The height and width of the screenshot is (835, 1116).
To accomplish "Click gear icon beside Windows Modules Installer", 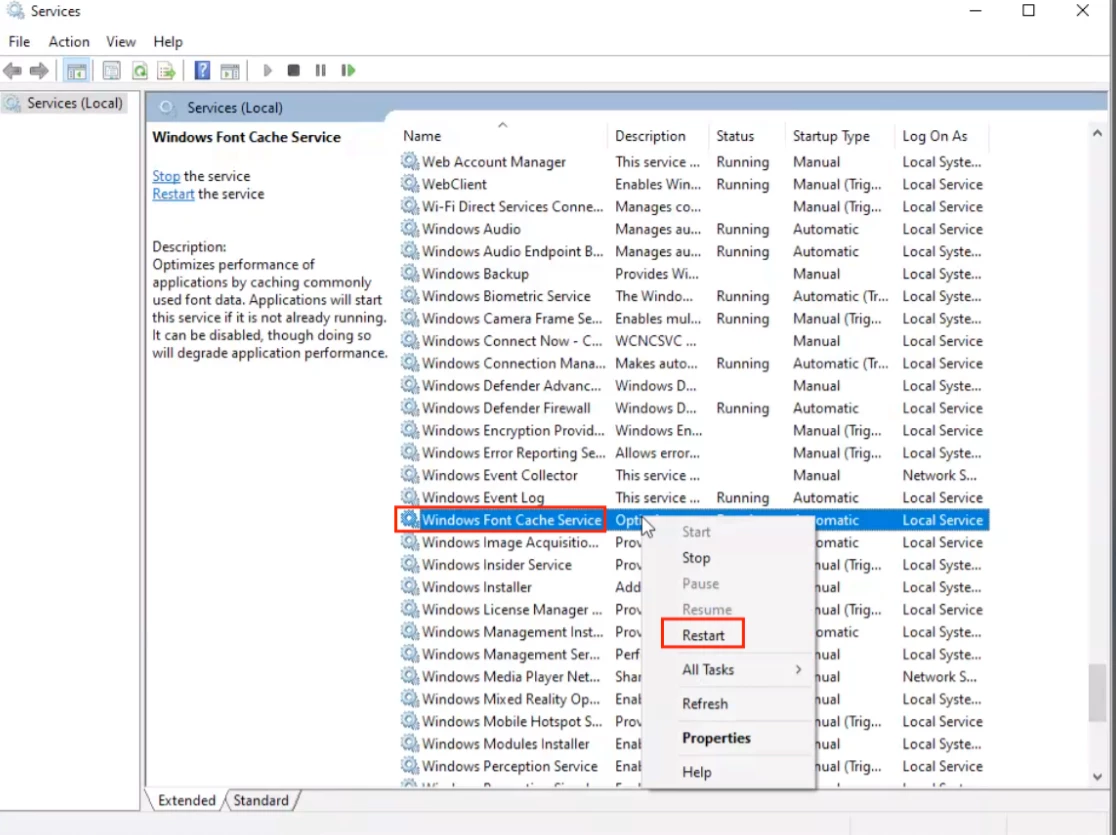I will (409, 743).
